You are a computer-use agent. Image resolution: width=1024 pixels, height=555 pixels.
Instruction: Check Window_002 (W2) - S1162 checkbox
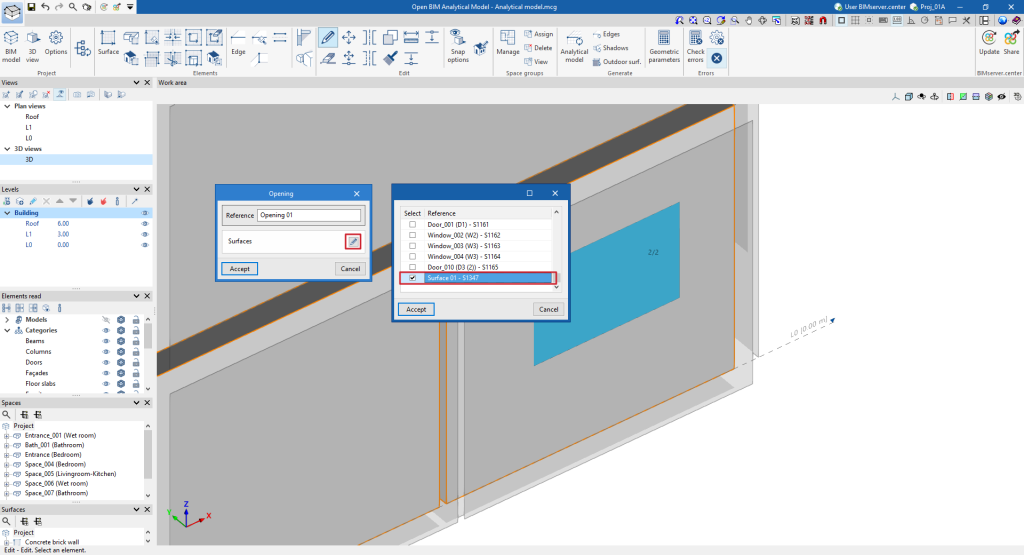point(412,235)
